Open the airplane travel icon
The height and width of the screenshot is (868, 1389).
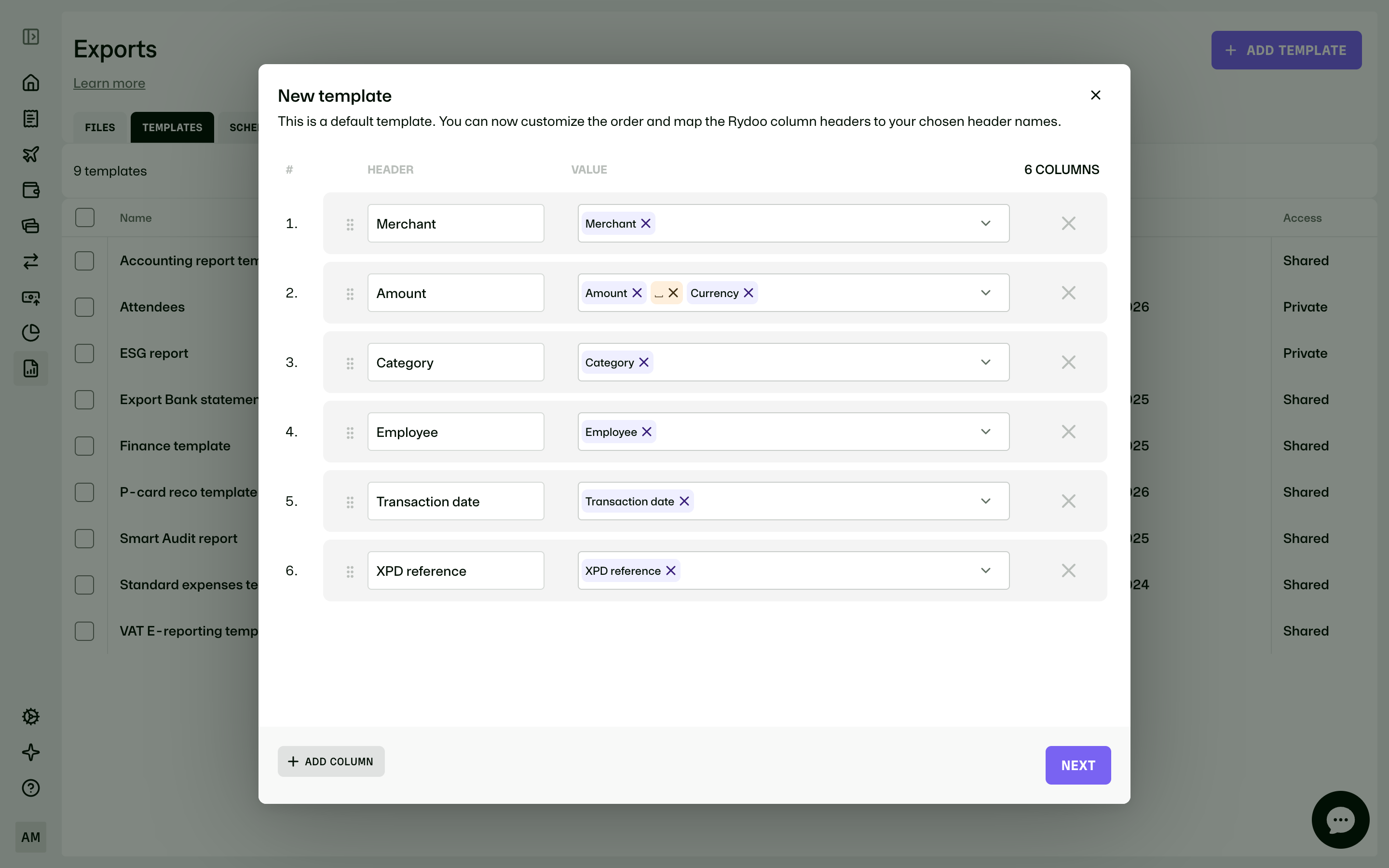click(x=30, y=154)
